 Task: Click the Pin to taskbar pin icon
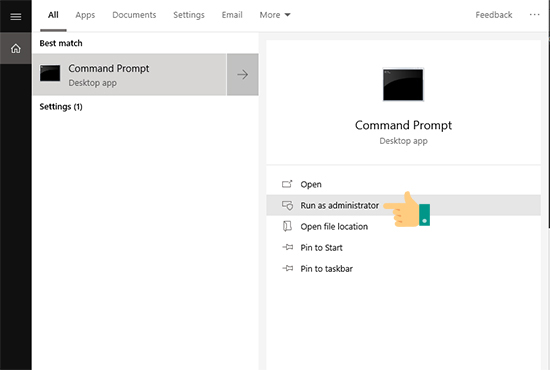(x=288, y=268)
